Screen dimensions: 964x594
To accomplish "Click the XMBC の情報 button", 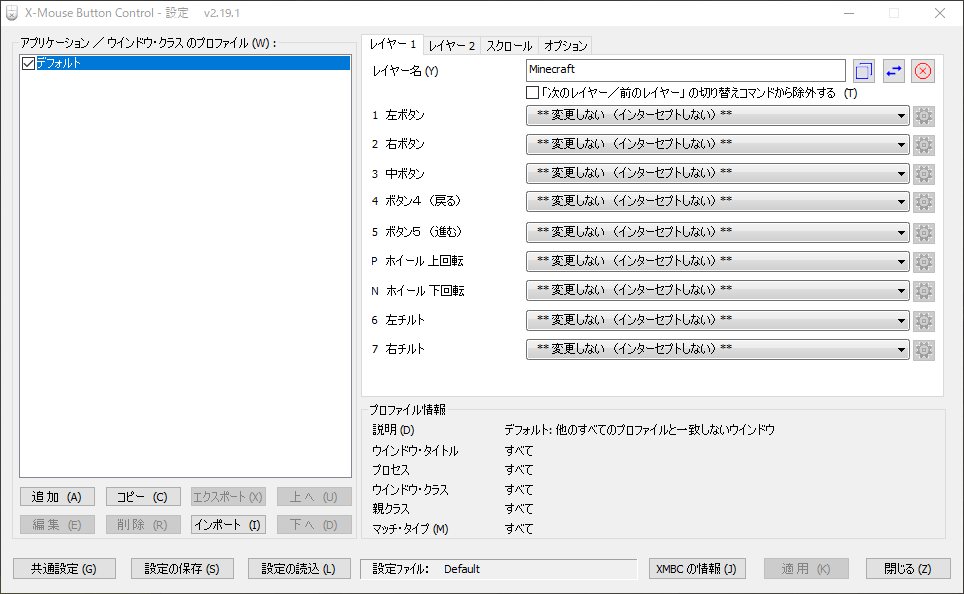I will pos(697,568).
